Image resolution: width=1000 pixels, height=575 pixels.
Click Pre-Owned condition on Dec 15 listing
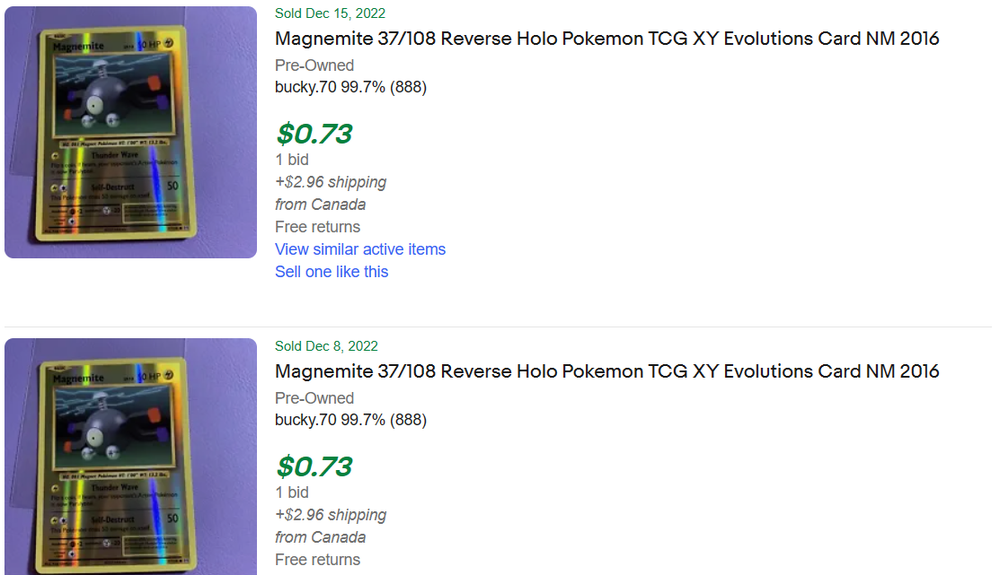314,65
